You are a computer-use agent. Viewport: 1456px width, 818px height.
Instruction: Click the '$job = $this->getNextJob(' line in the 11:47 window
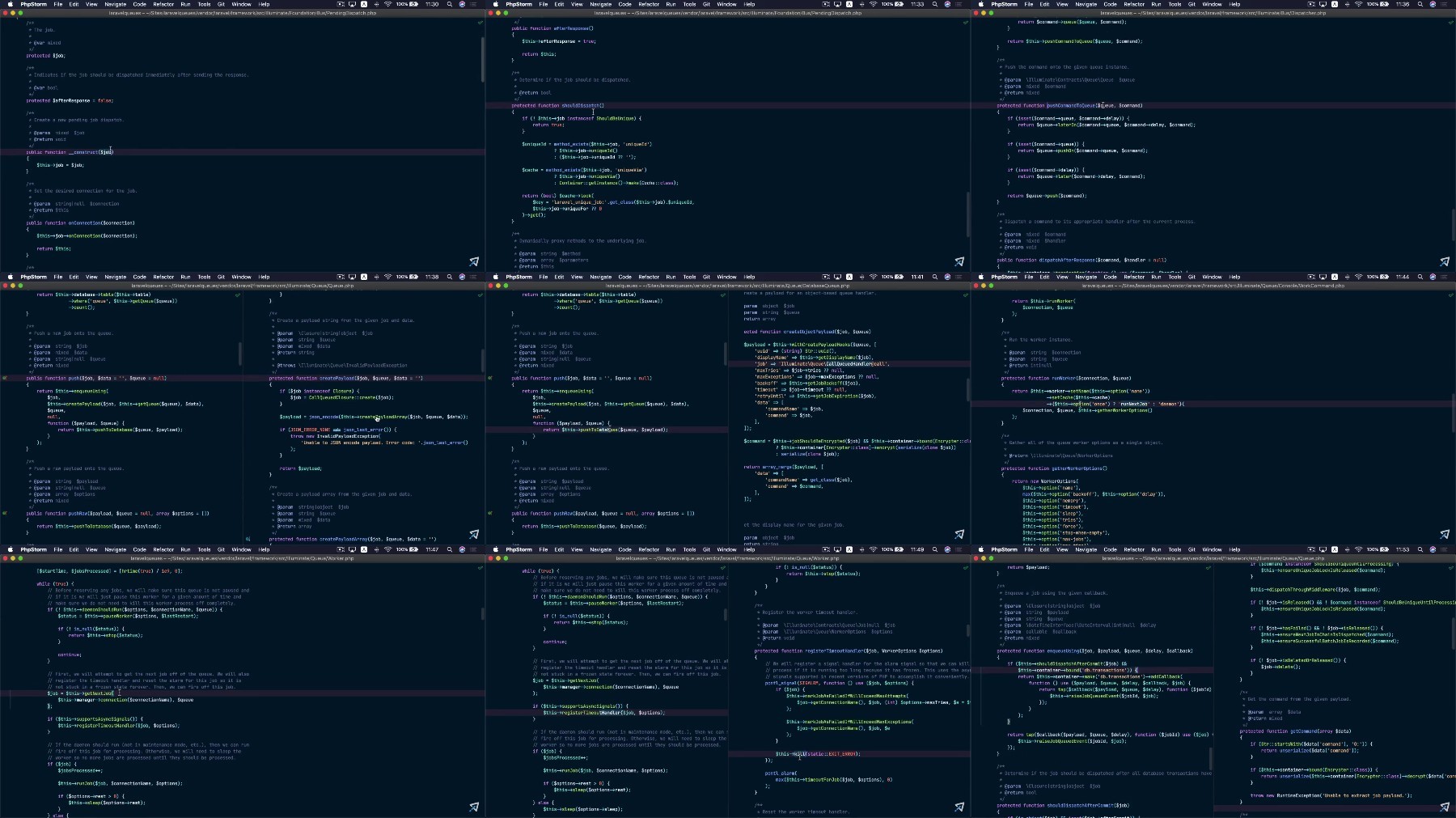click(80, 693)
